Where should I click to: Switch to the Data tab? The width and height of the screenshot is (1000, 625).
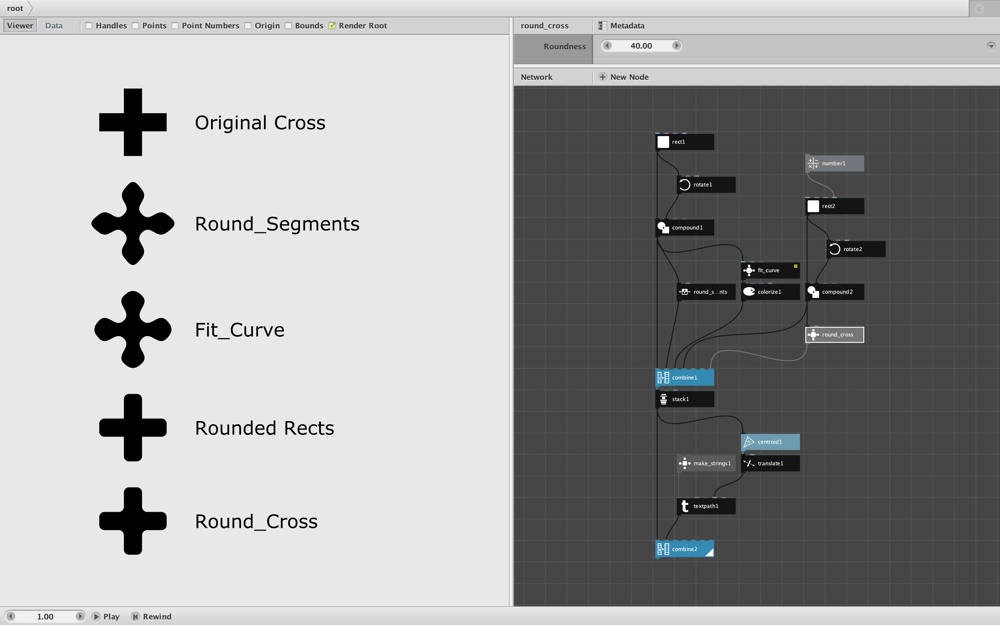point(54,26)
